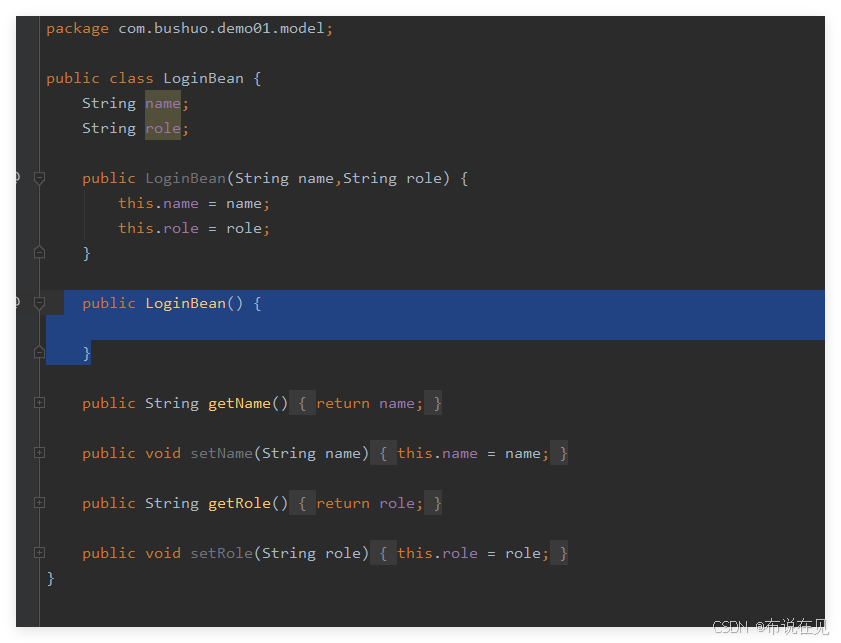Click the setRole method name

(221, 553)
